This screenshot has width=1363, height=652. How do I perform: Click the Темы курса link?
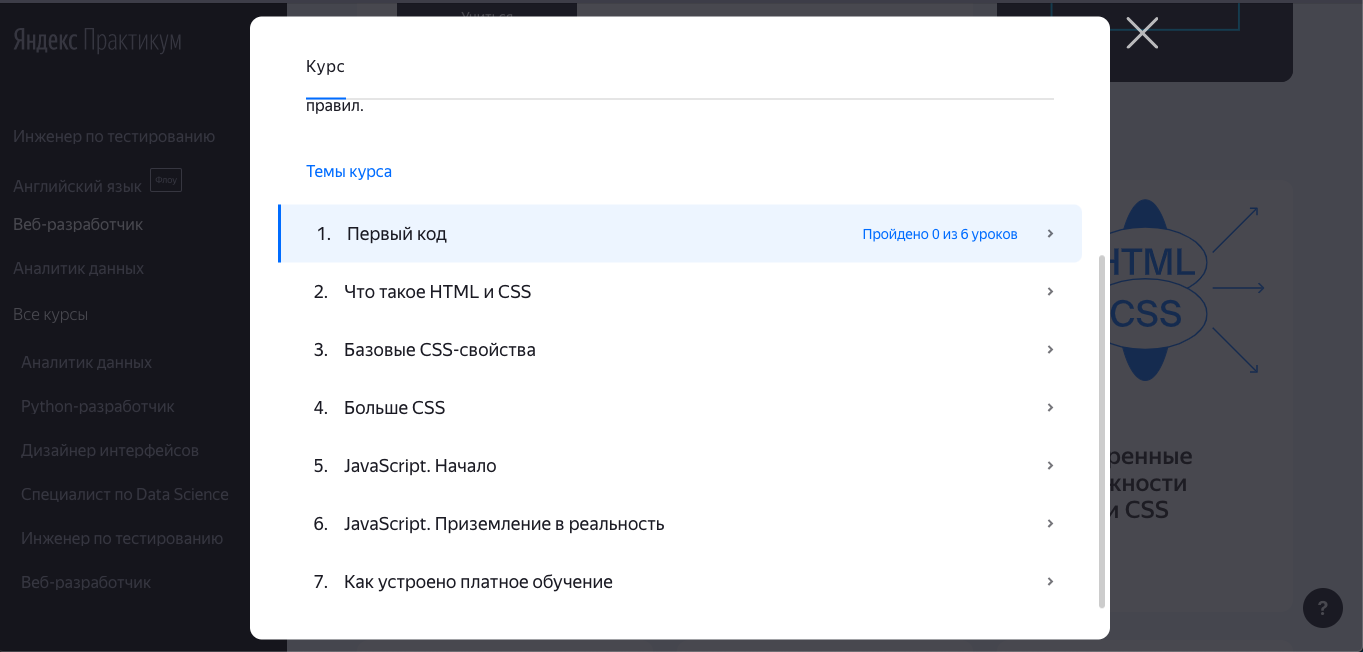[349, 172]
